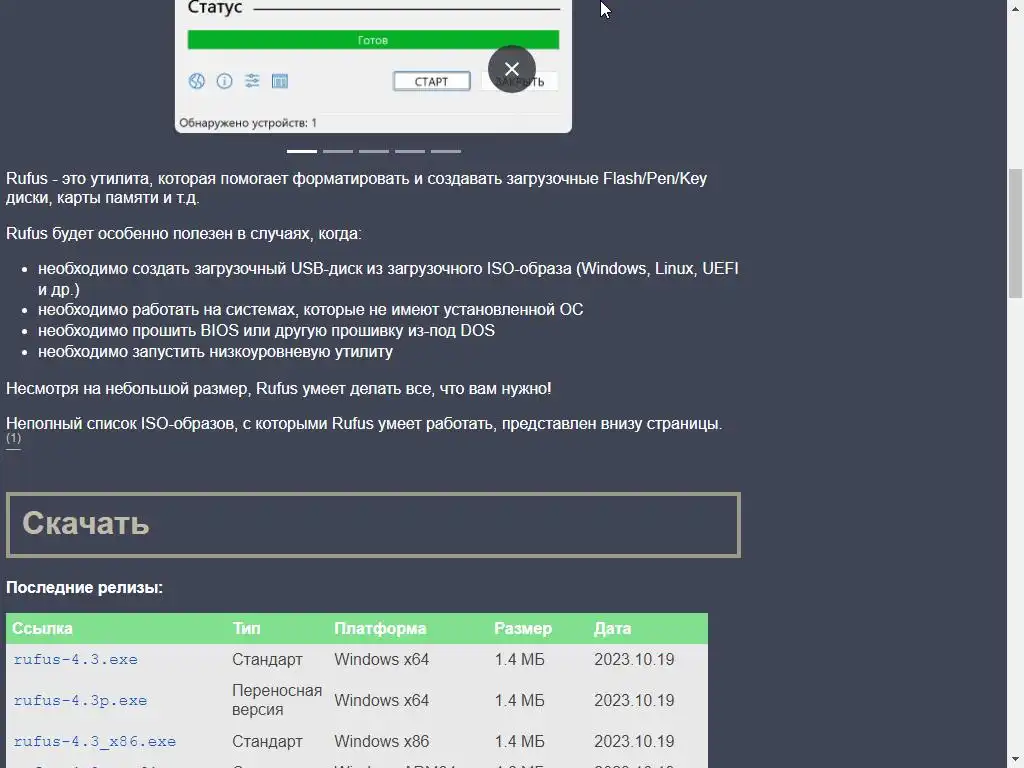Click the Переносная версия cell
This screenshot has height=768, width=1024.
click(x=277, y=700)
